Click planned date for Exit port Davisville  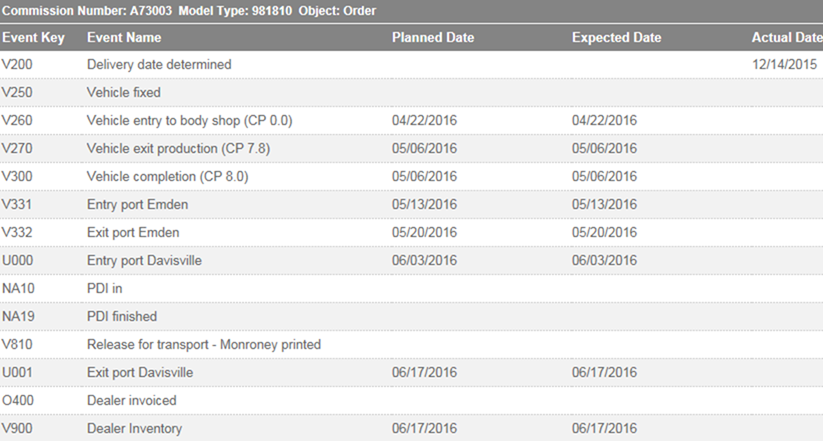(424, 373)
